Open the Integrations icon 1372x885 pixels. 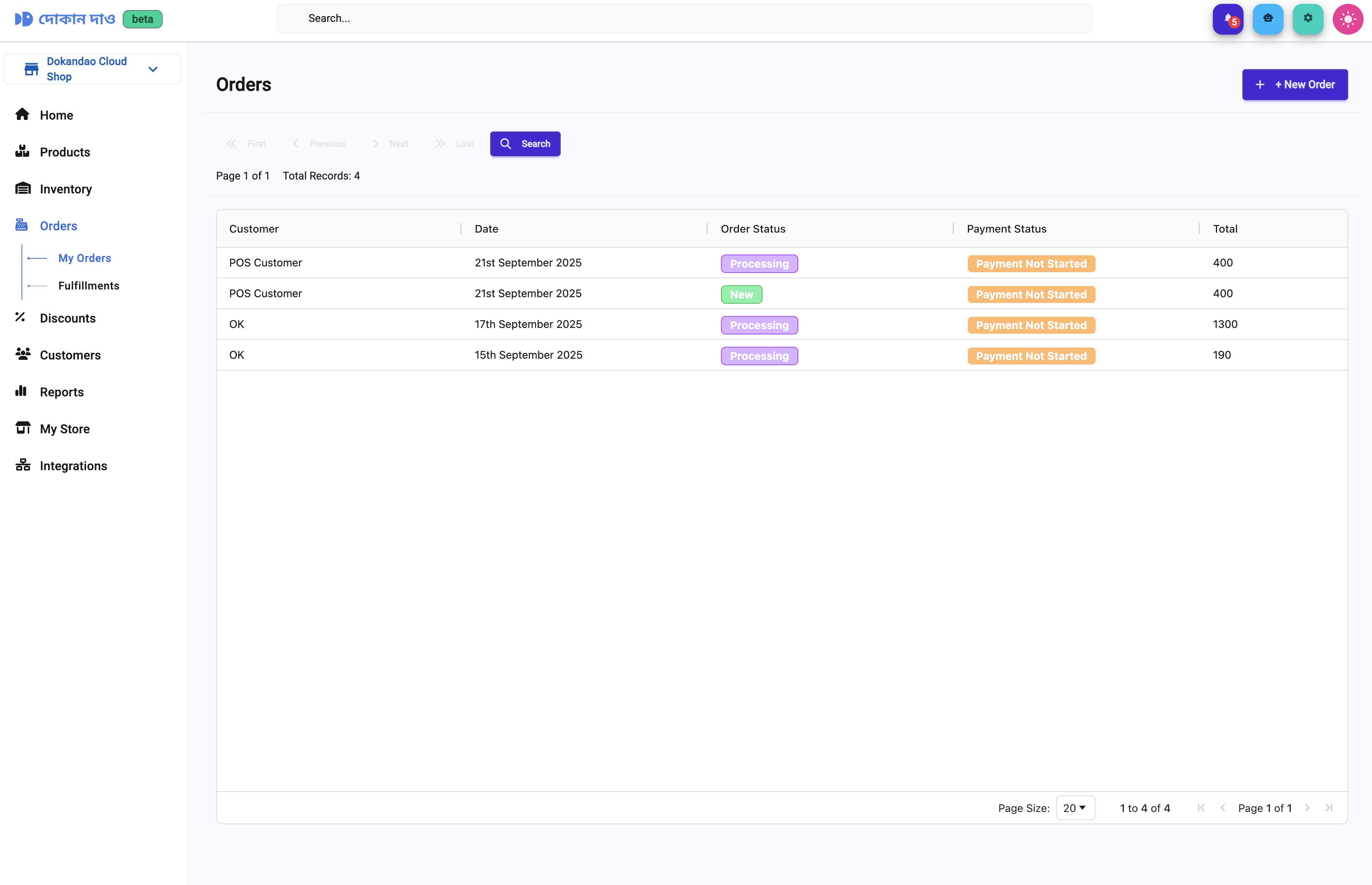click(x=22, y=465)
